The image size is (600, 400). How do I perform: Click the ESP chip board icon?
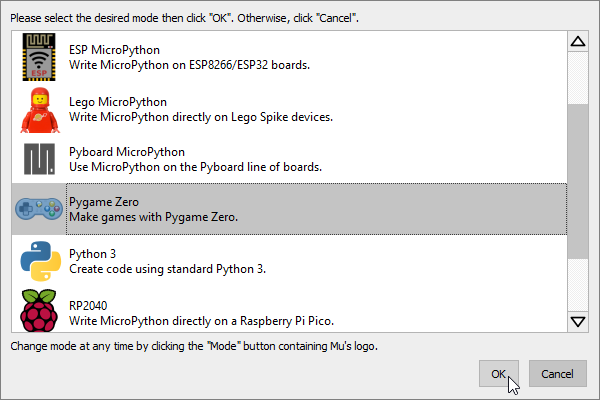(39, 57)
